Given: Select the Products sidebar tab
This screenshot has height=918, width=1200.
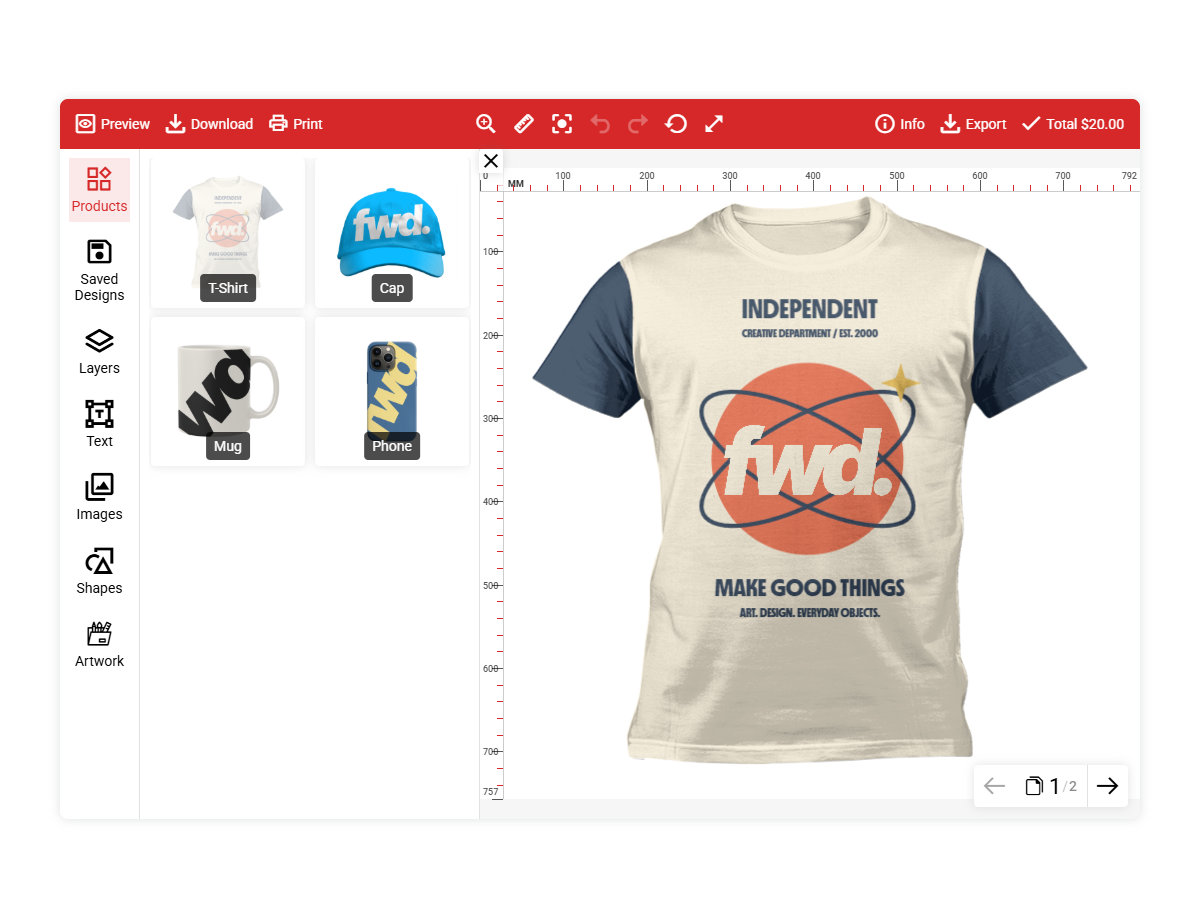Looking at the screenshot, I should (x=99, y=190).
